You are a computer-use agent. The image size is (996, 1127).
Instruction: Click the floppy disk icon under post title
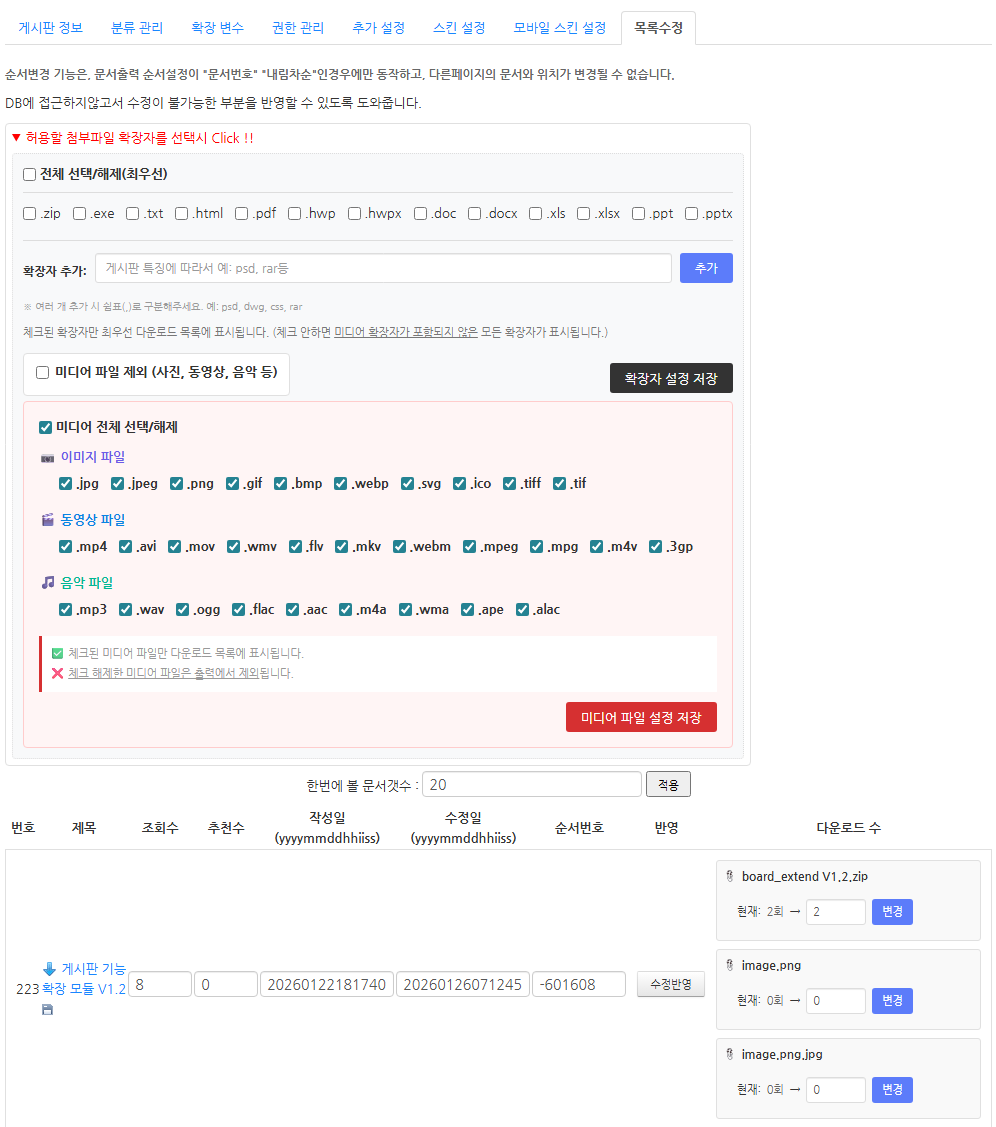coord(47,1010)
